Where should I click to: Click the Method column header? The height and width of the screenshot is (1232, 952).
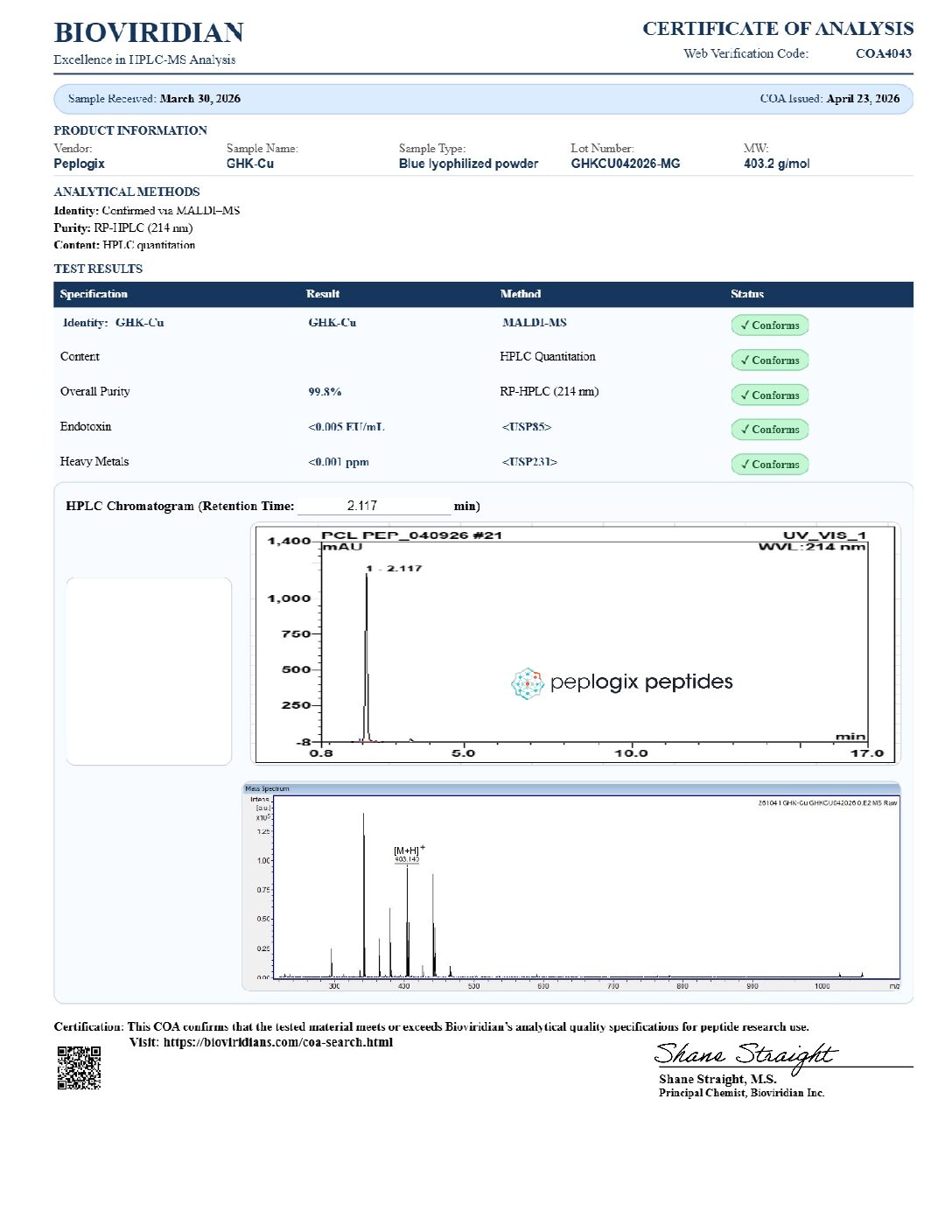(x=521, y=294)
